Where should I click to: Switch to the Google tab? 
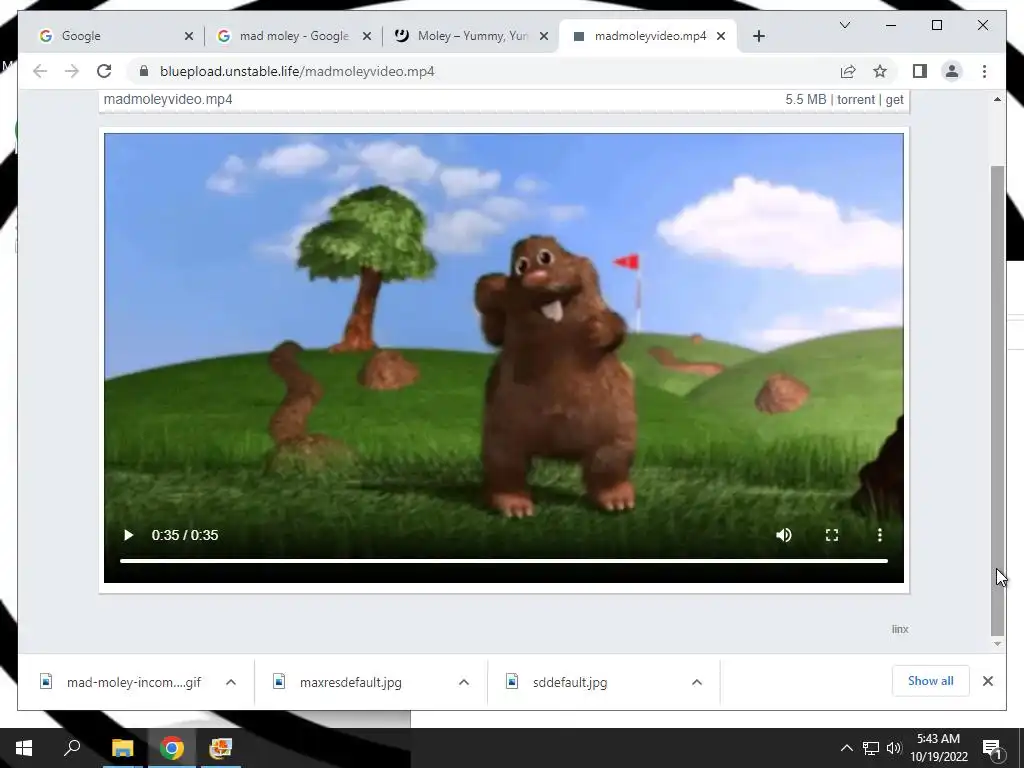[x=114, y=36]
